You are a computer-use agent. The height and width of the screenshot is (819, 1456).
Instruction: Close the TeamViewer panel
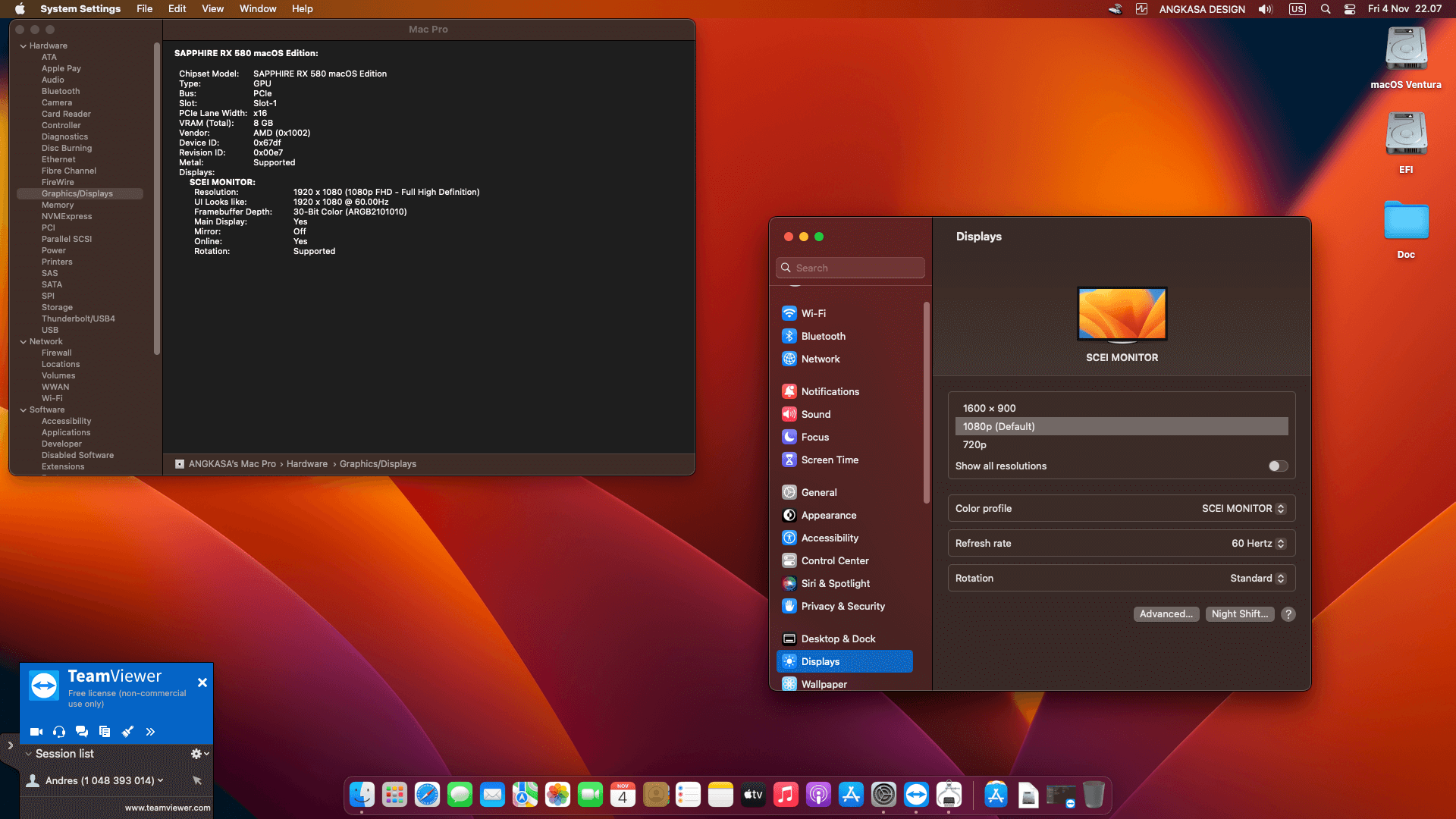tap(202, 682)
